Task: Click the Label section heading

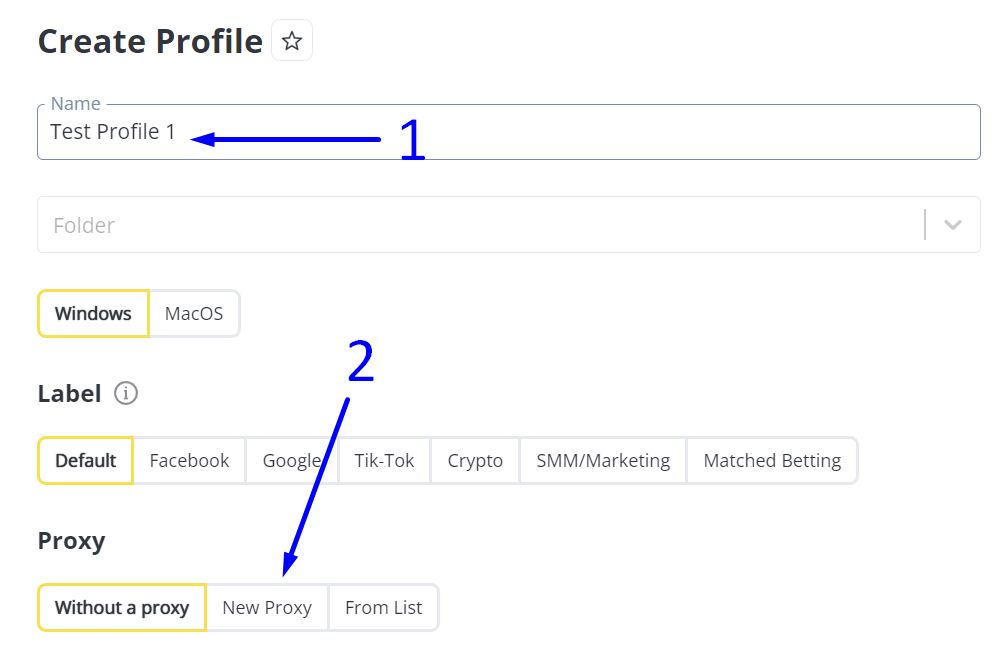Action: [x=69, y=394]
